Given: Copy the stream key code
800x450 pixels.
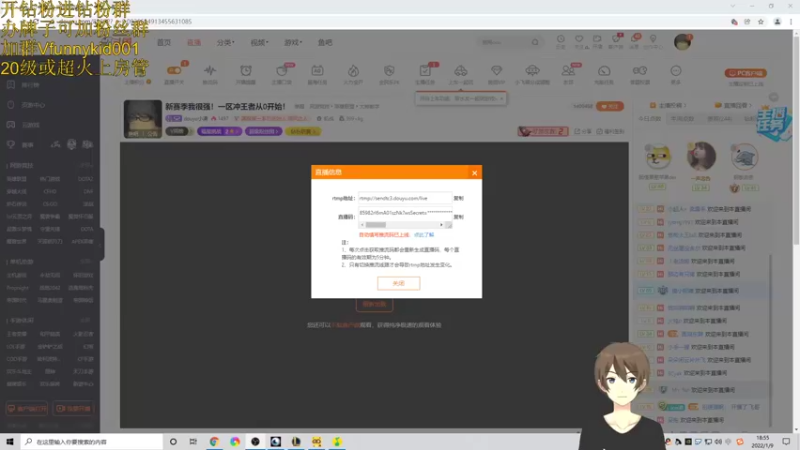Looking at the screenshot, I should pos(459,217).
